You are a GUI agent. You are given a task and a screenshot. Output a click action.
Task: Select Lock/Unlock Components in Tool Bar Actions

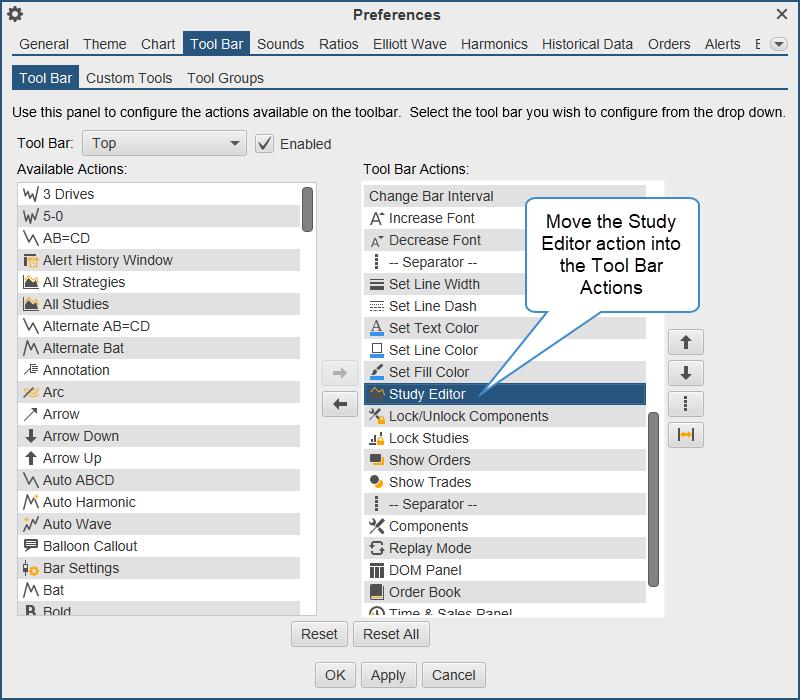[468, 416]
